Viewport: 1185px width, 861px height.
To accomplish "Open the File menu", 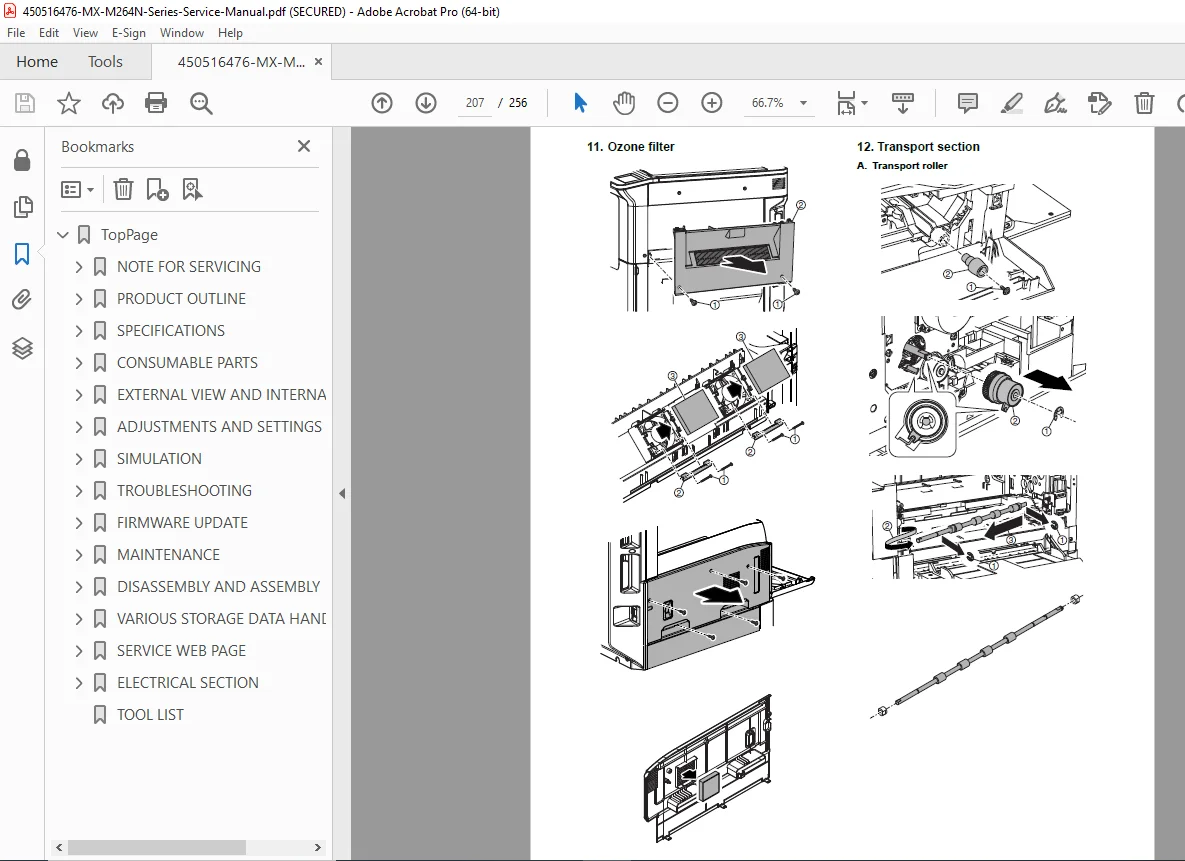I will pos(16,33).
